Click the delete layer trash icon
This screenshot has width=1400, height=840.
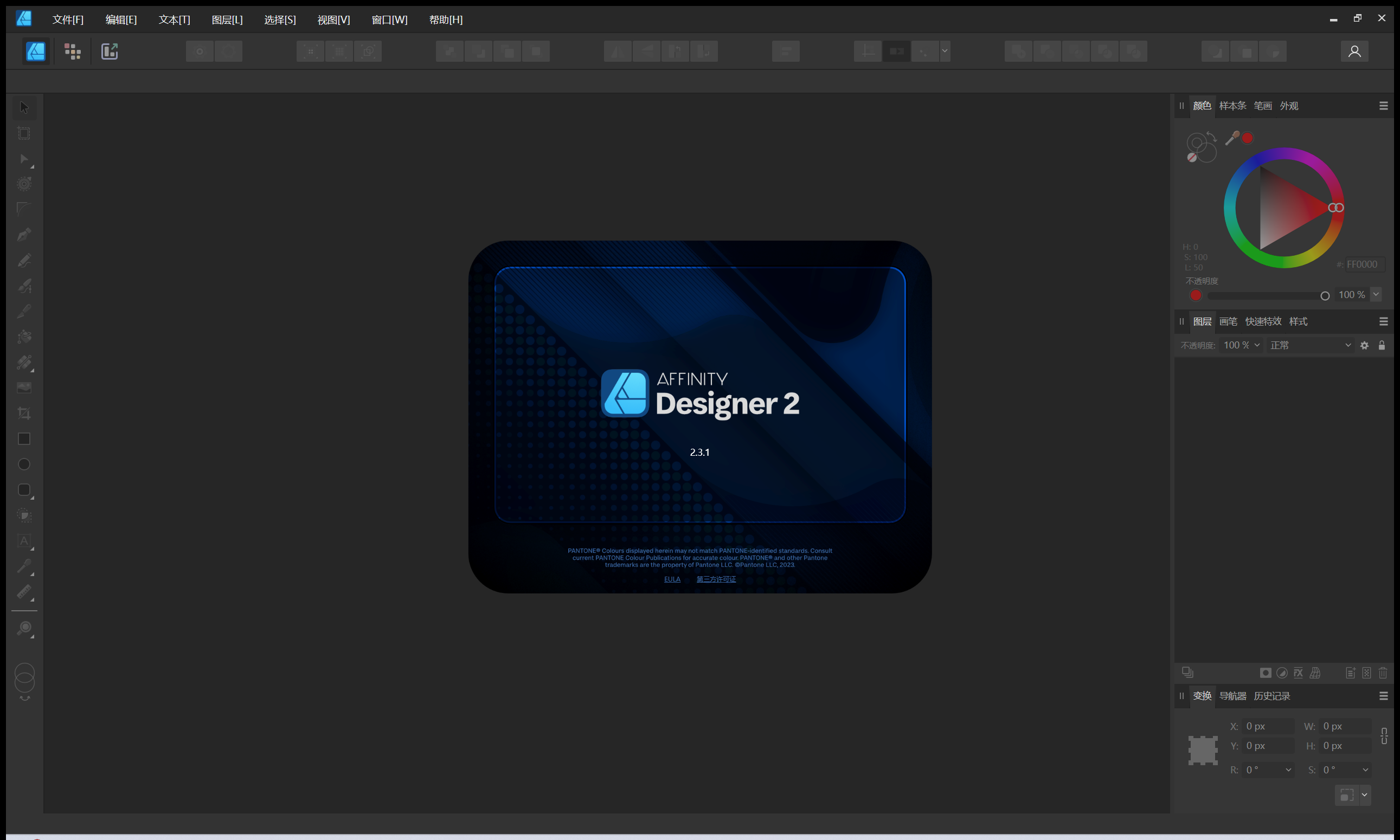pyautogui.click(x=1383, y=673)
